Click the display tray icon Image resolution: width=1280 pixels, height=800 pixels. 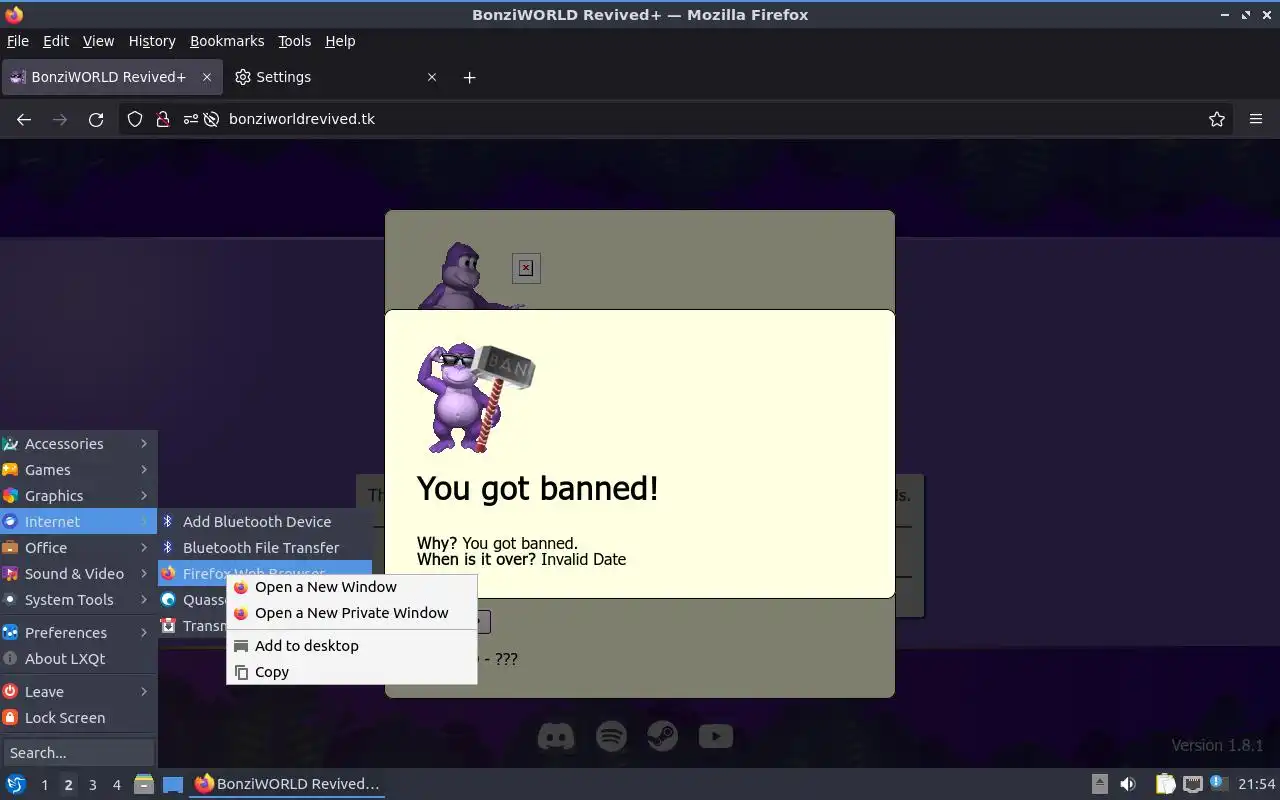(x=1192, y=784)
